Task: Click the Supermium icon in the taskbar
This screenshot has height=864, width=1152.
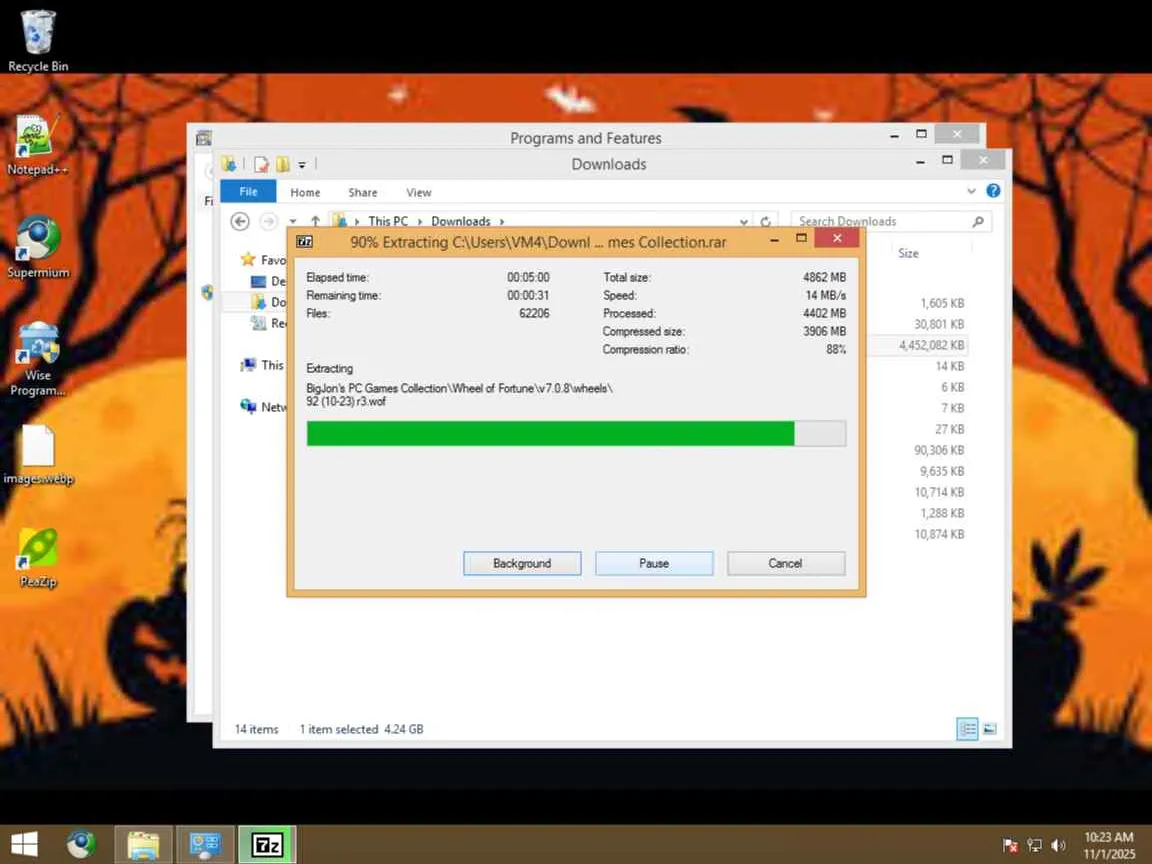Action: (81, 844)
